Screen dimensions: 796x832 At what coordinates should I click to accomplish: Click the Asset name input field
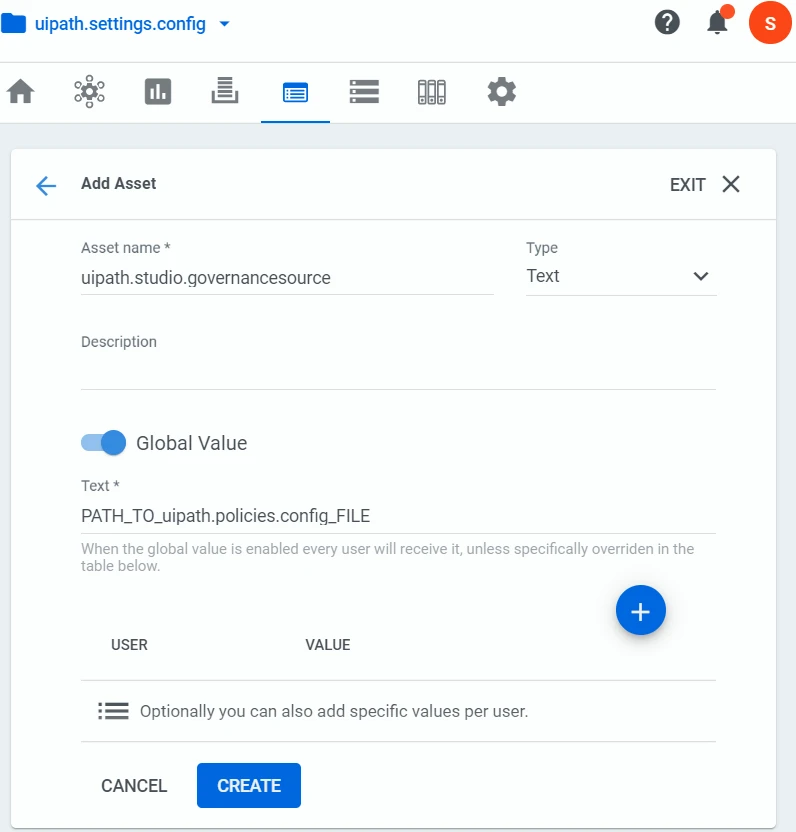point(287,278)
